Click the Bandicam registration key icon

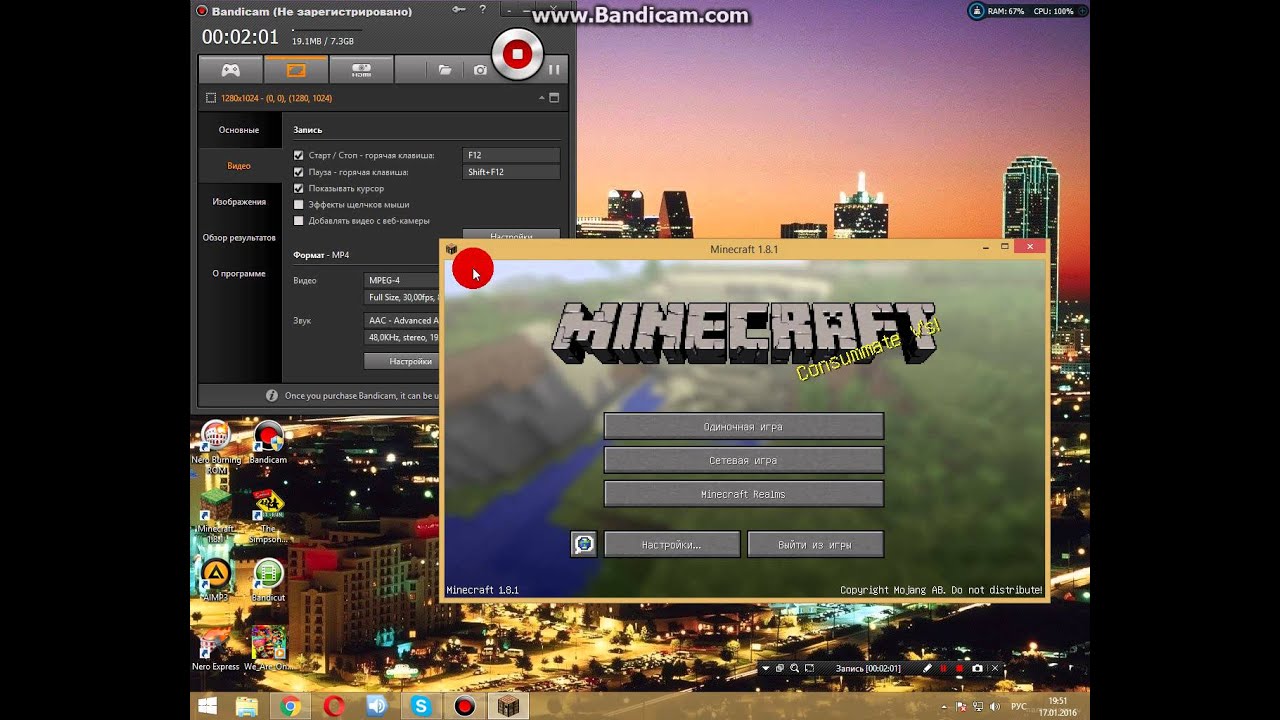[459, 10]
